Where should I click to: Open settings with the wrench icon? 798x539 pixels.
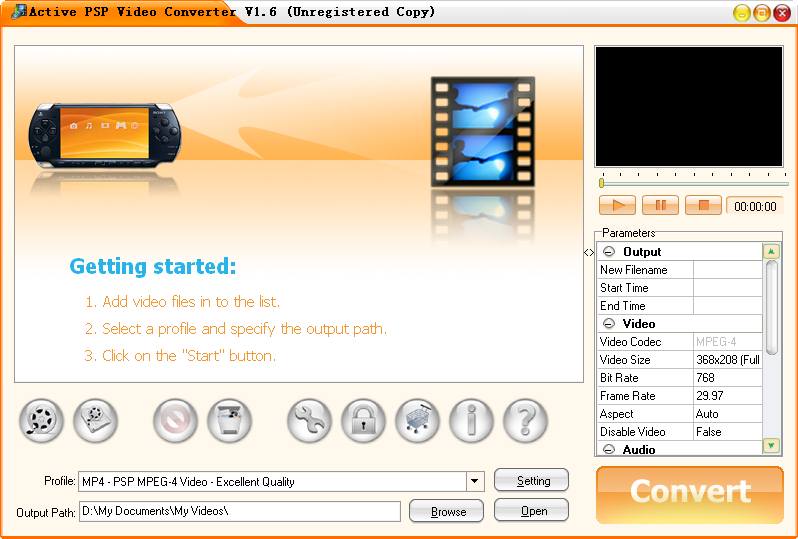[x=310, y=421]
